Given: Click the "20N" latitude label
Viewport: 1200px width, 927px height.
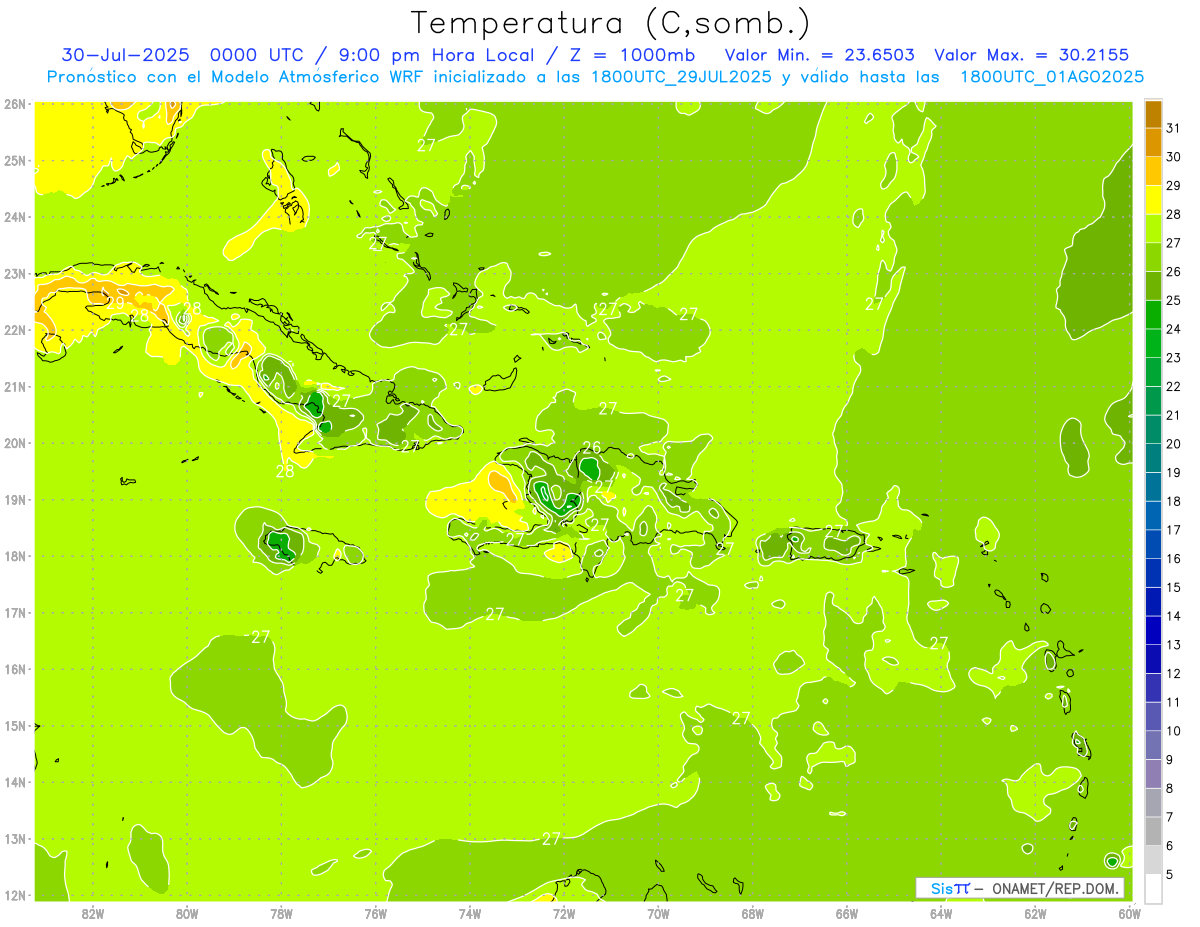Looking at the screenshot, I should 14,443.
